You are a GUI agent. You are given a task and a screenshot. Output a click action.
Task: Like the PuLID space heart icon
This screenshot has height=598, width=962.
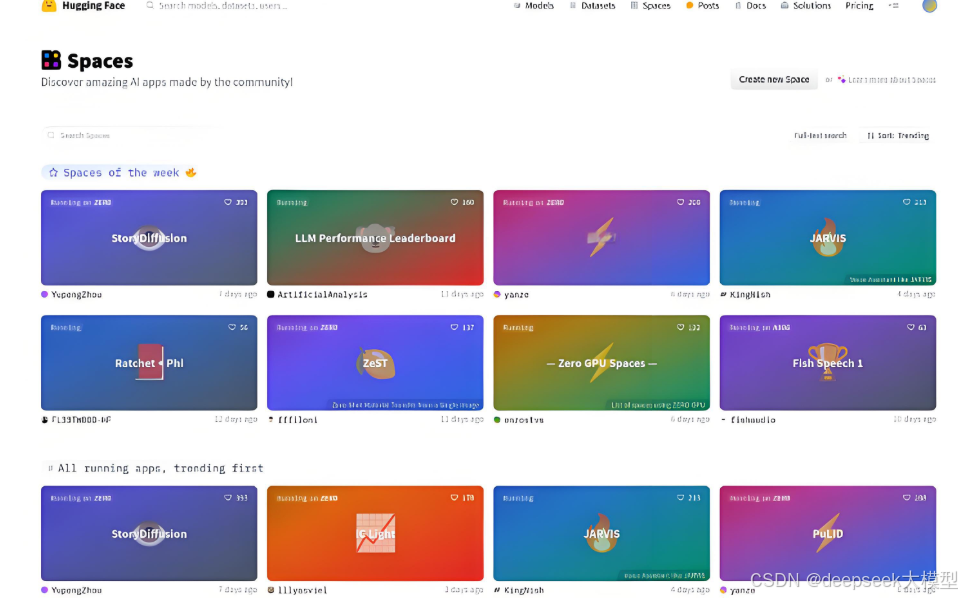(907, 498)
